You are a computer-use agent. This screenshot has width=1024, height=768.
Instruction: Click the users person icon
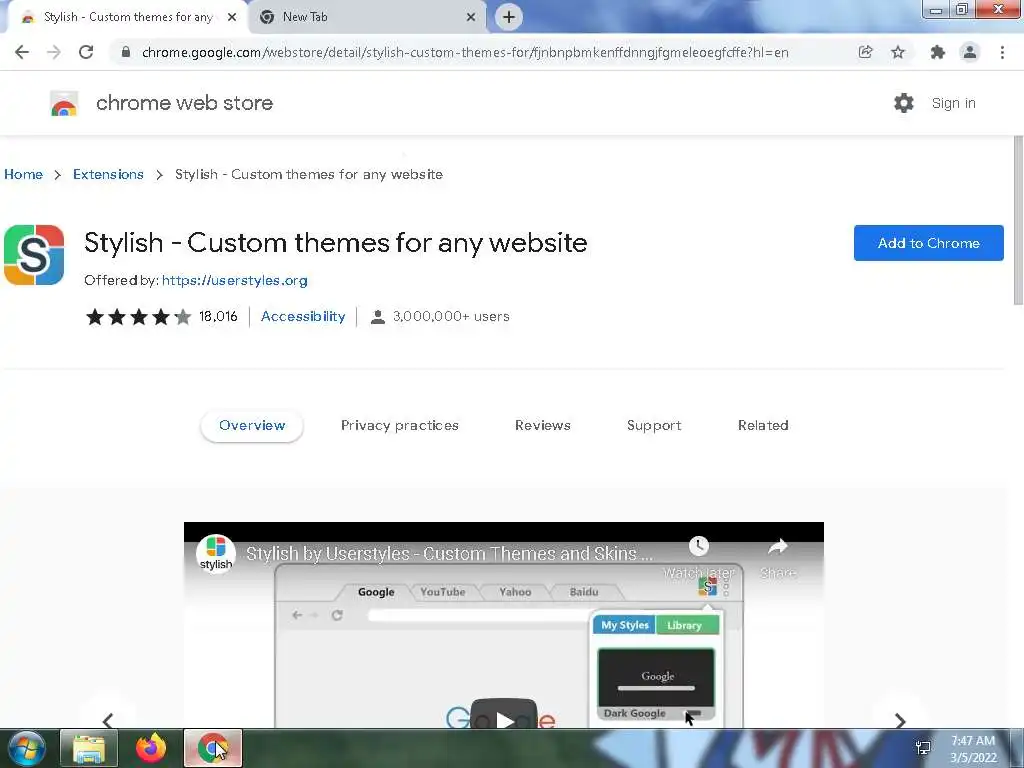point(377,317)
